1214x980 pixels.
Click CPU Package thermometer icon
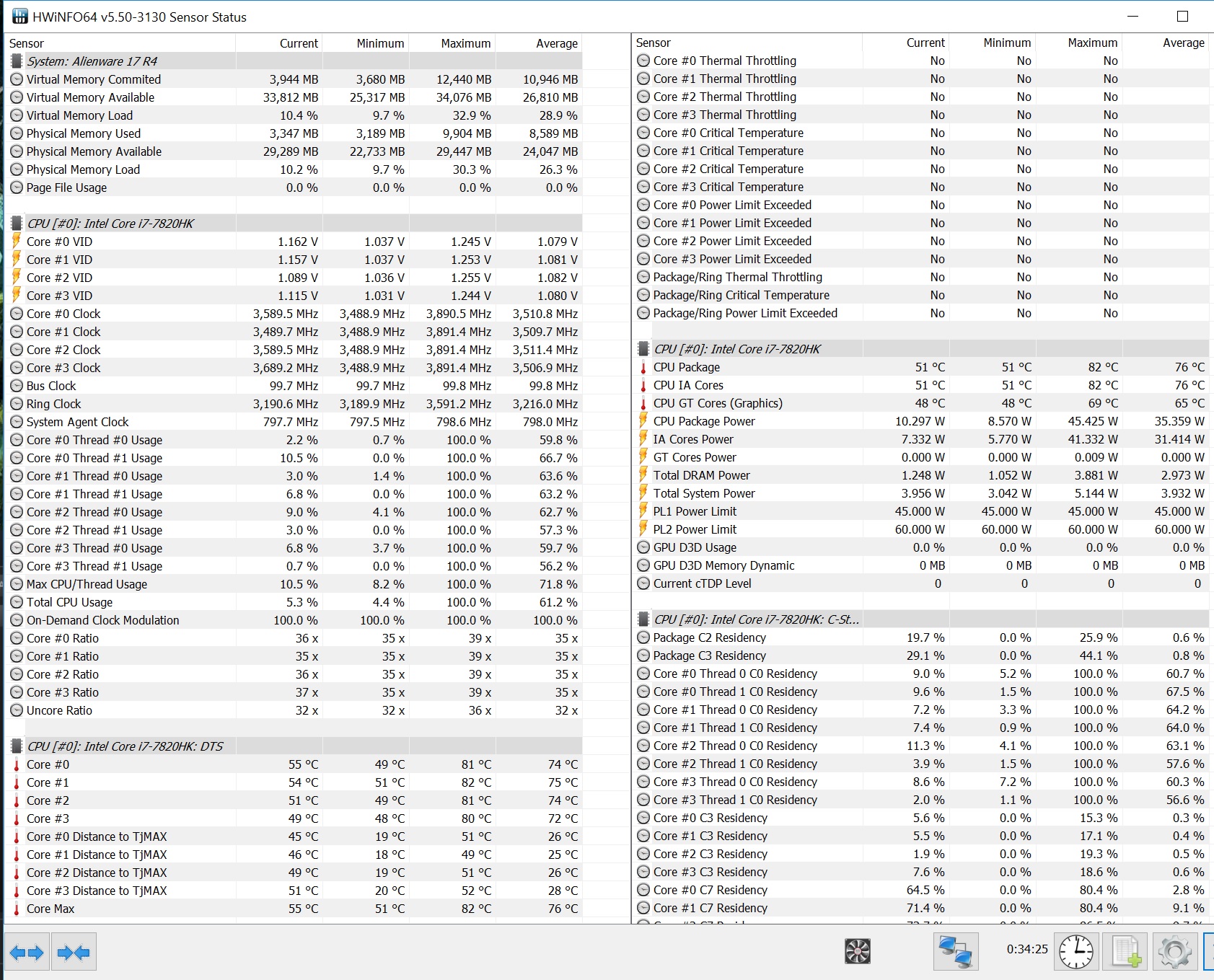coord(643,367)
